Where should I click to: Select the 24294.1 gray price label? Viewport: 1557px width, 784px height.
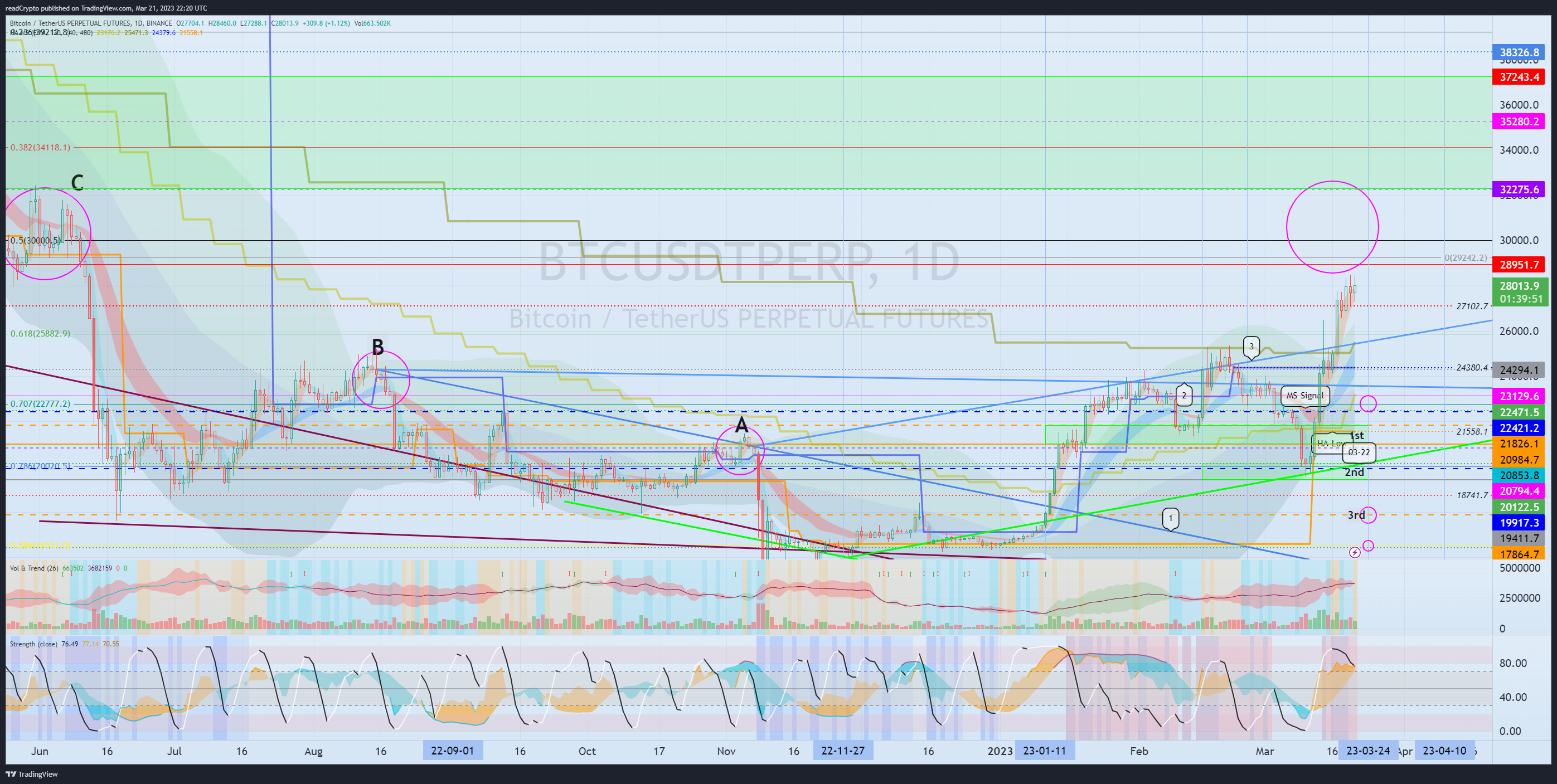[1519, 370]
